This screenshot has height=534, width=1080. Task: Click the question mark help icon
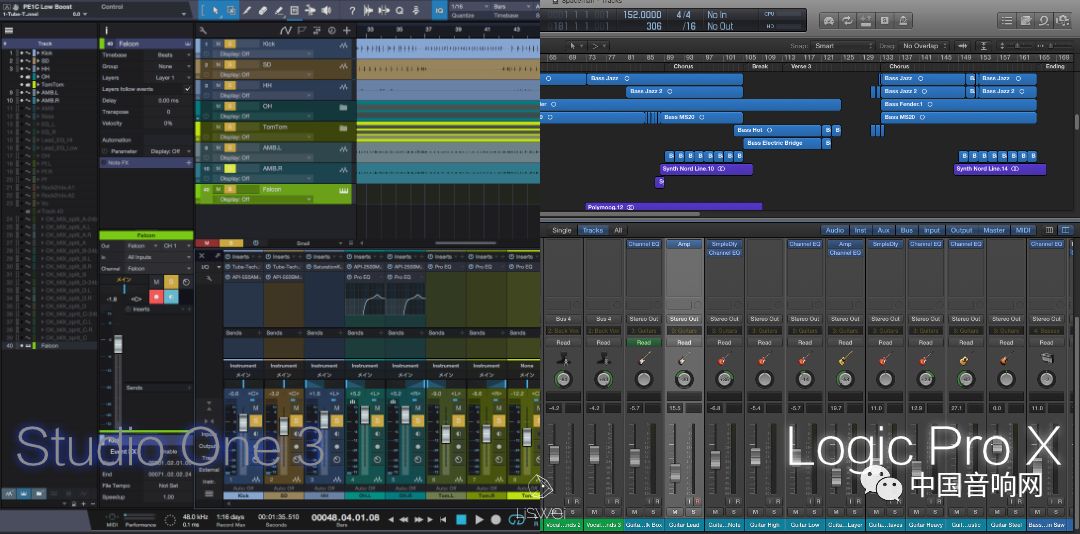click(352, 10)
